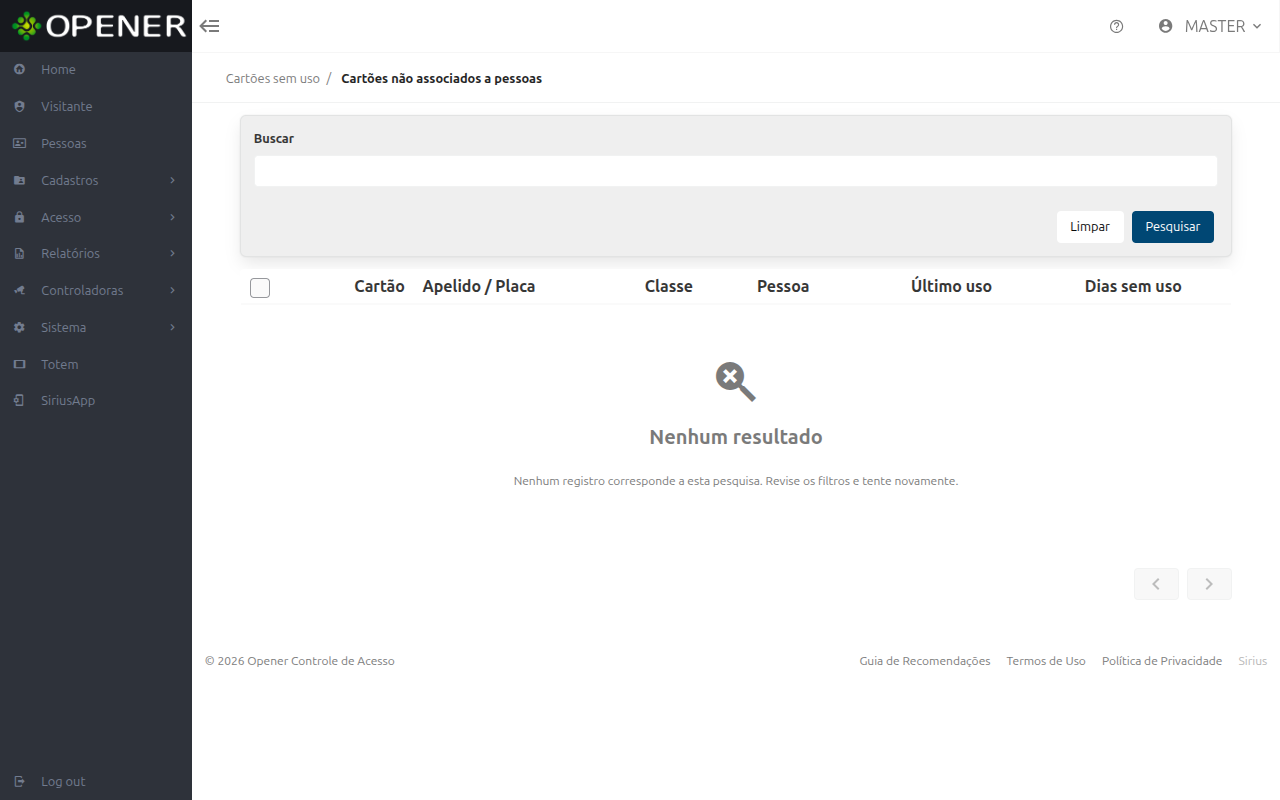Click the Log out icon

click(x=19, y=781)
